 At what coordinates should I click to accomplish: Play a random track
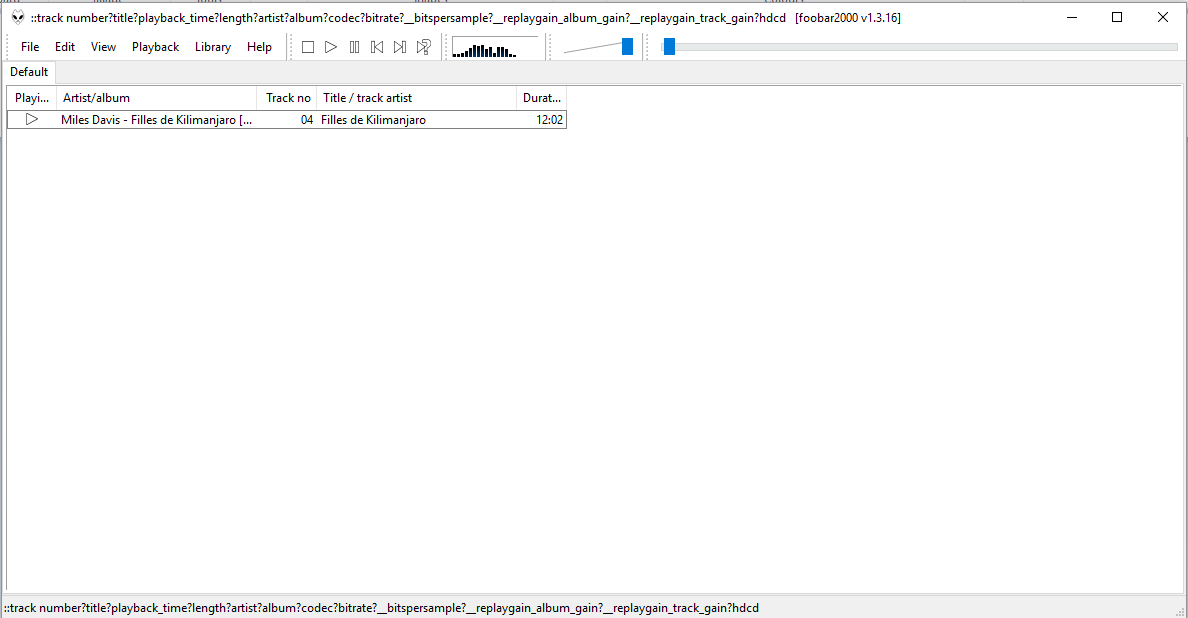(424, 47)
